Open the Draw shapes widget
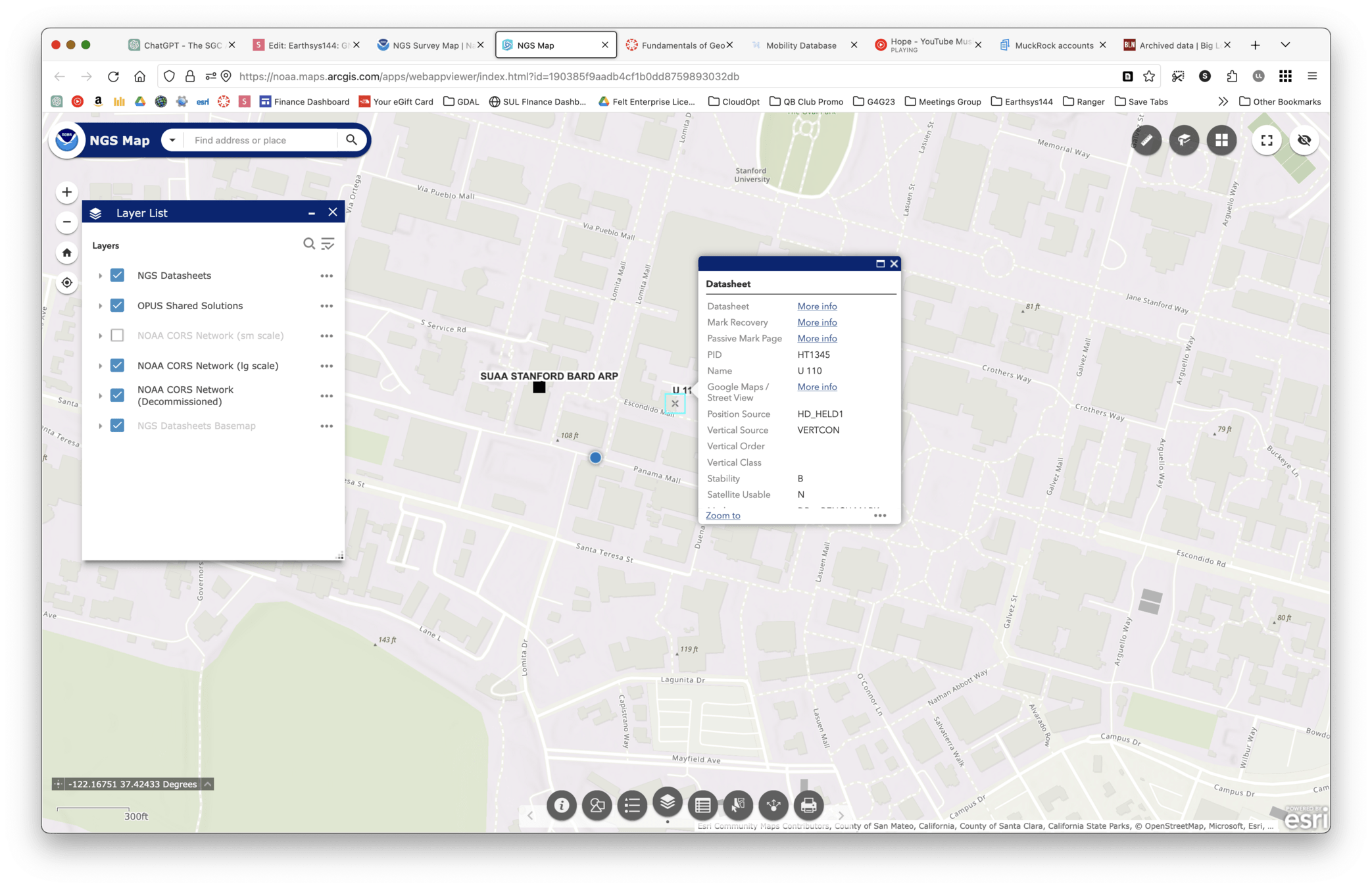The width and height of the screenshot is (1372, 888). (597, 805)
